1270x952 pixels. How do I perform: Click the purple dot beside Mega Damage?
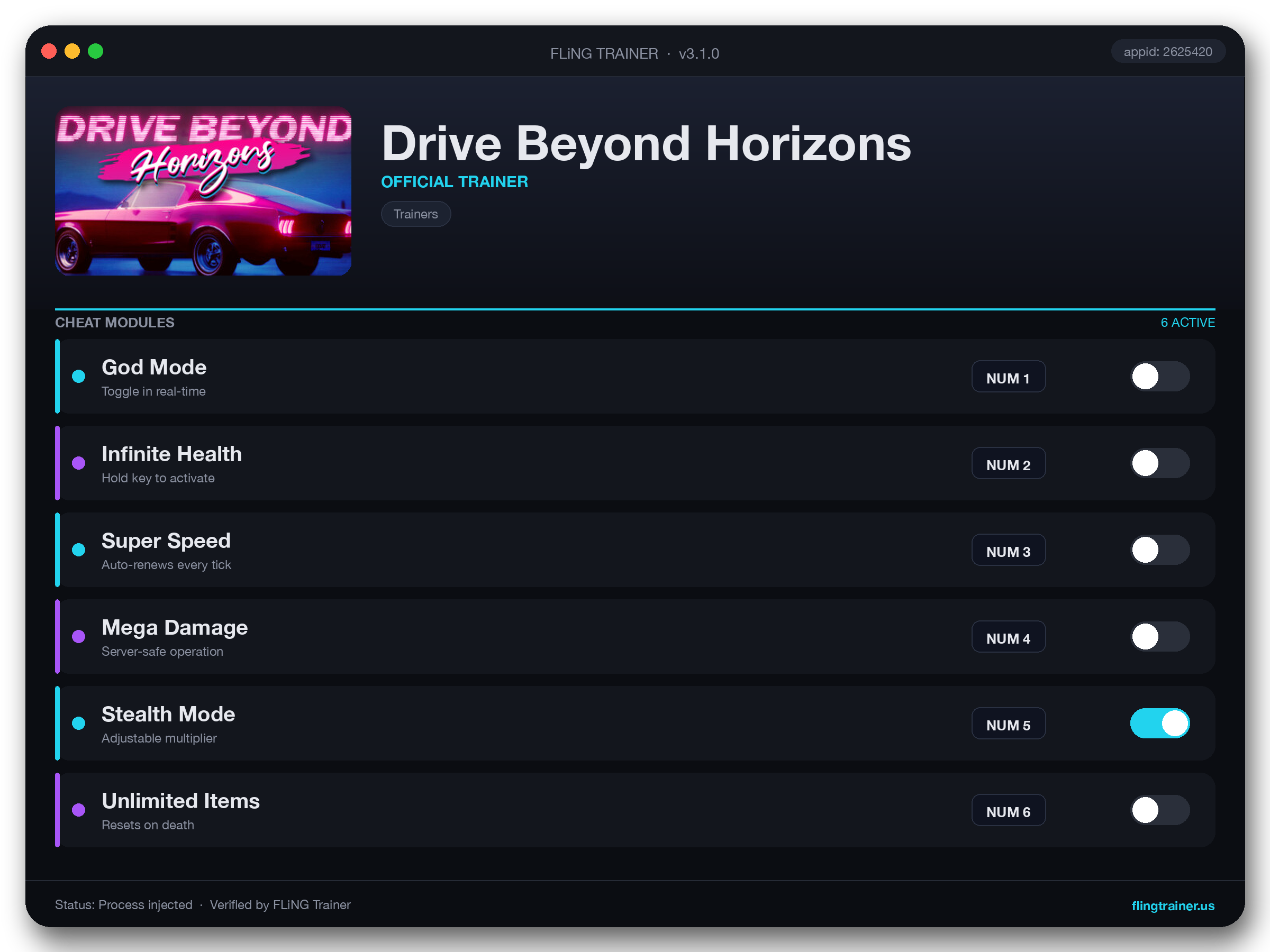[79, 636]
